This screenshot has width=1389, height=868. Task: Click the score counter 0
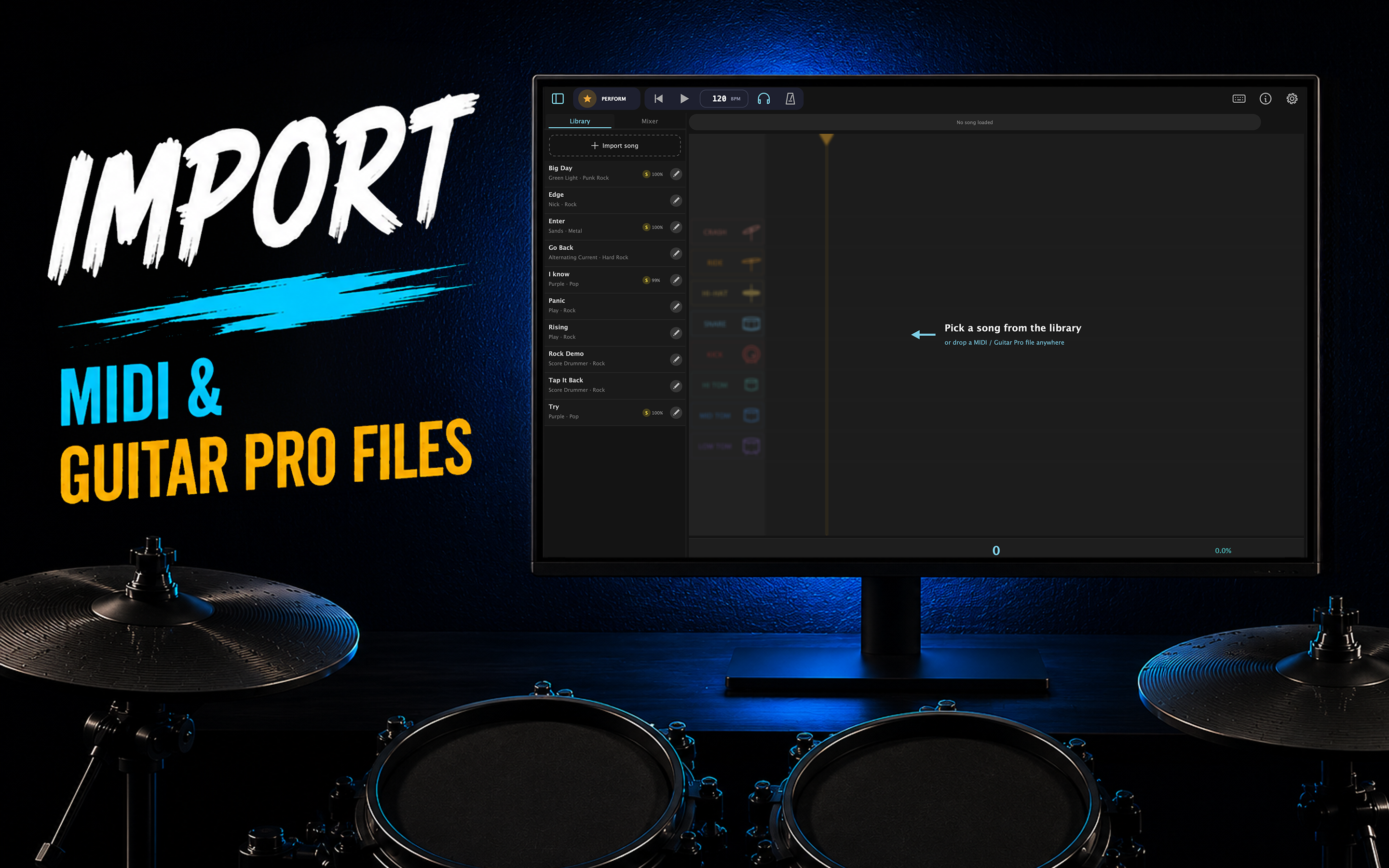[996, 551]
